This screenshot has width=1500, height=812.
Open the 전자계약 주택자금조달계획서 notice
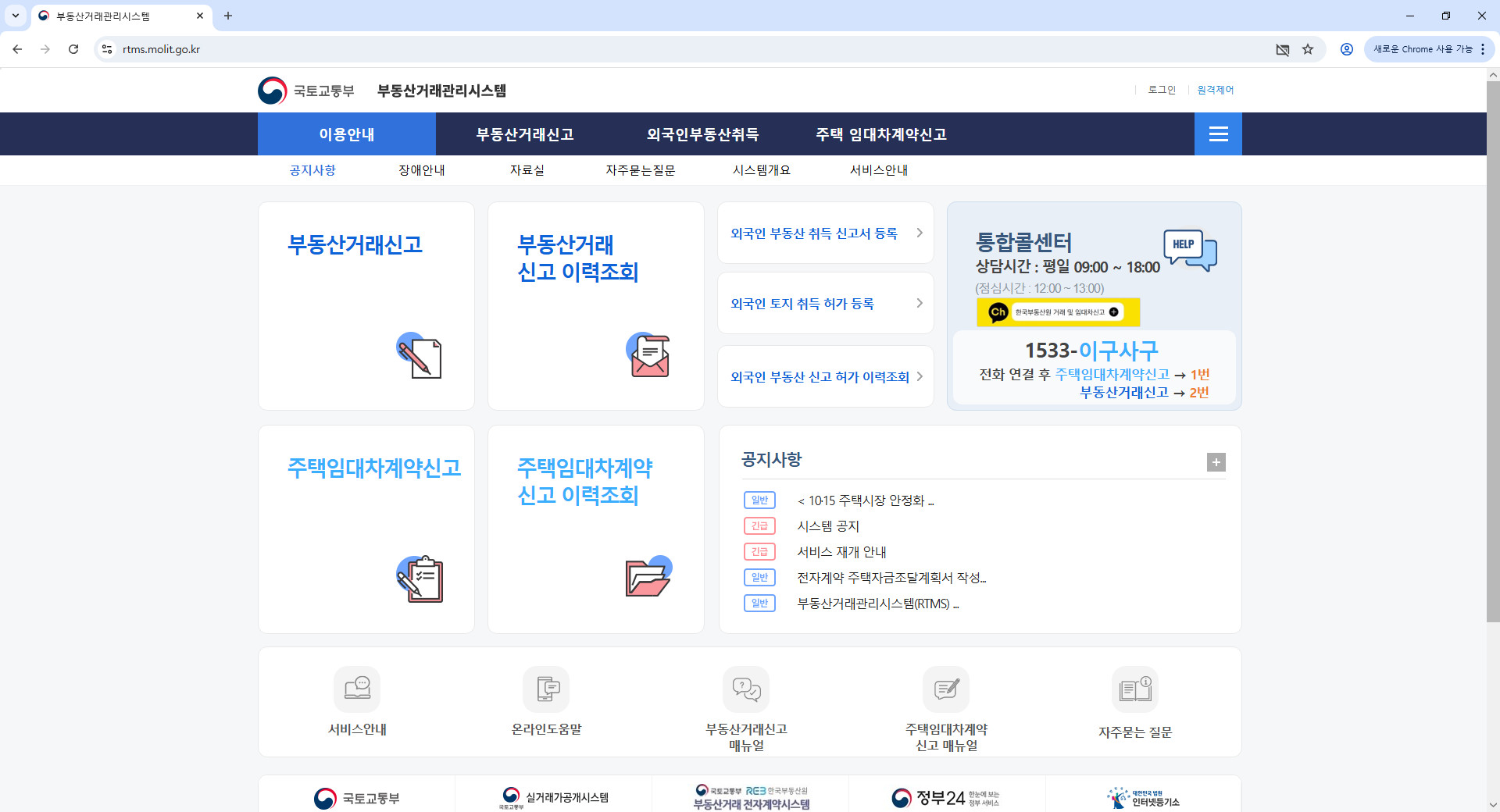pos(891,578)
